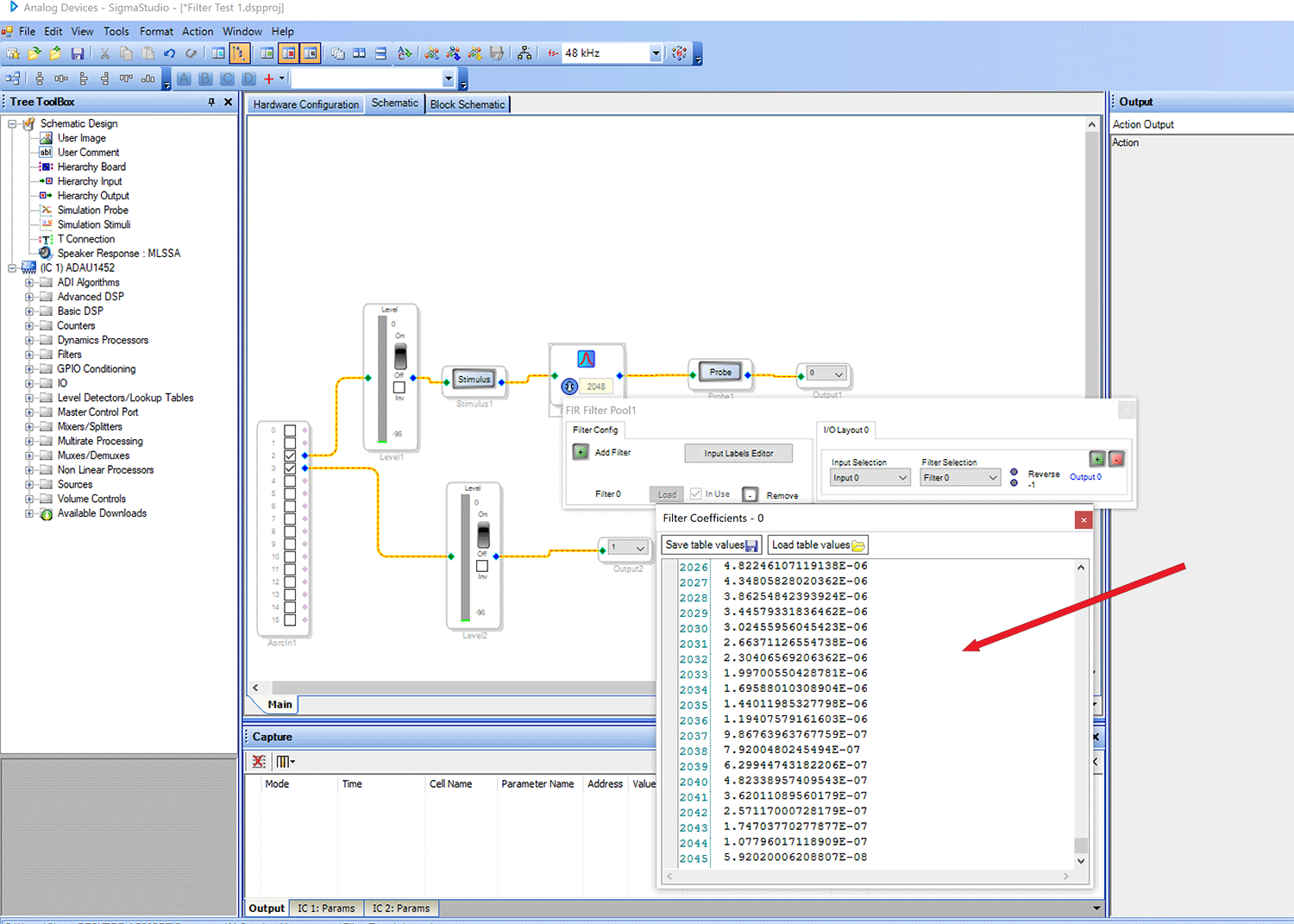The width and height of the screenshot is (1294, 924).
Task: Click the FIR filter block icon
Action: [x=587, y=359]
